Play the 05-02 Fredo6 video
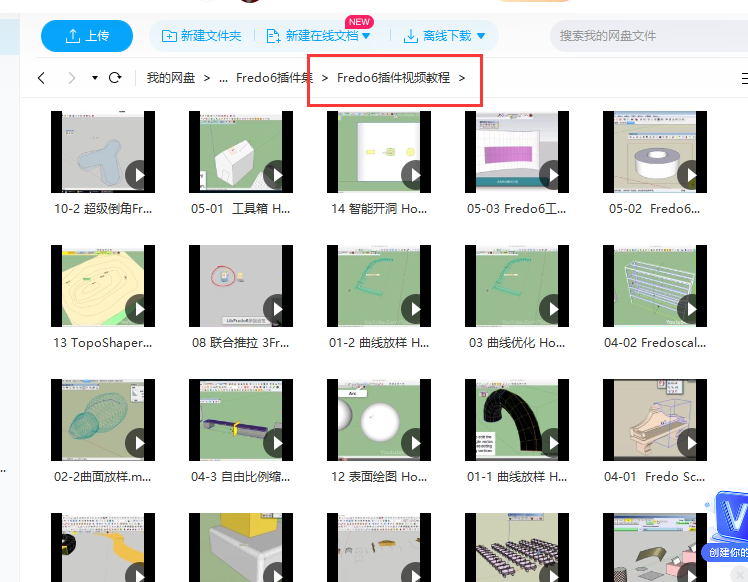Screen dimensions: 748x582 tap(690, 175)
